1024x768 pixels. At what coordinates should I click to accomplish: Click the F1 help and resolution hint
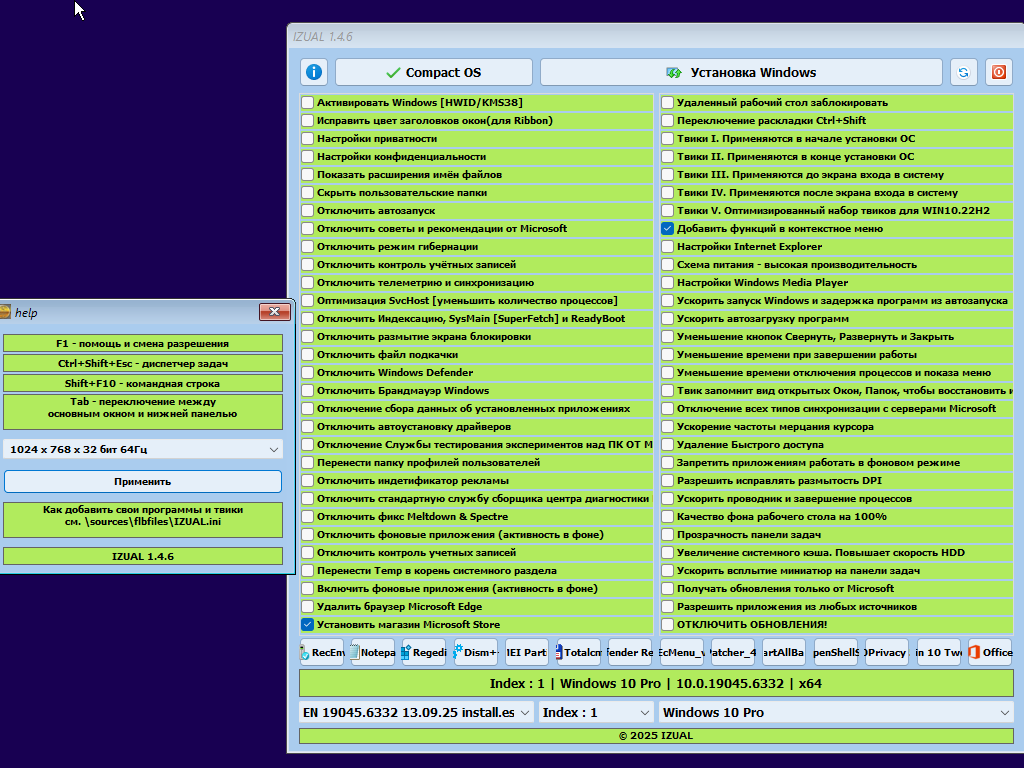point(142,344)
